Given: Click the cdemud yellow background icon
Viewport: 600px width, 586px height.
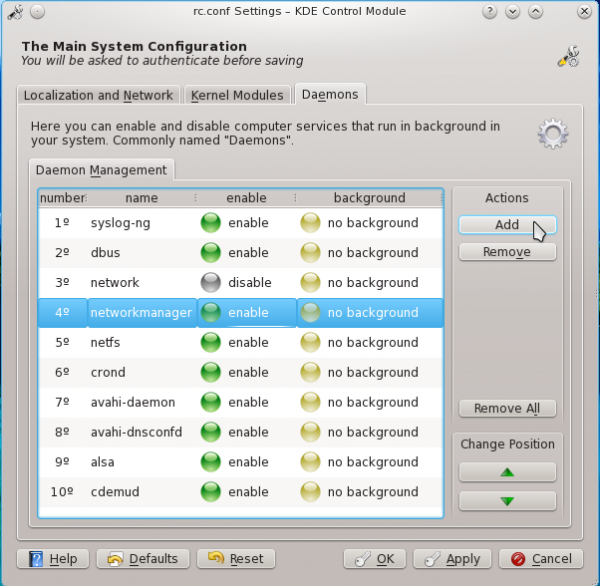Looking at the screenshot, I should [x=310, y=491].
